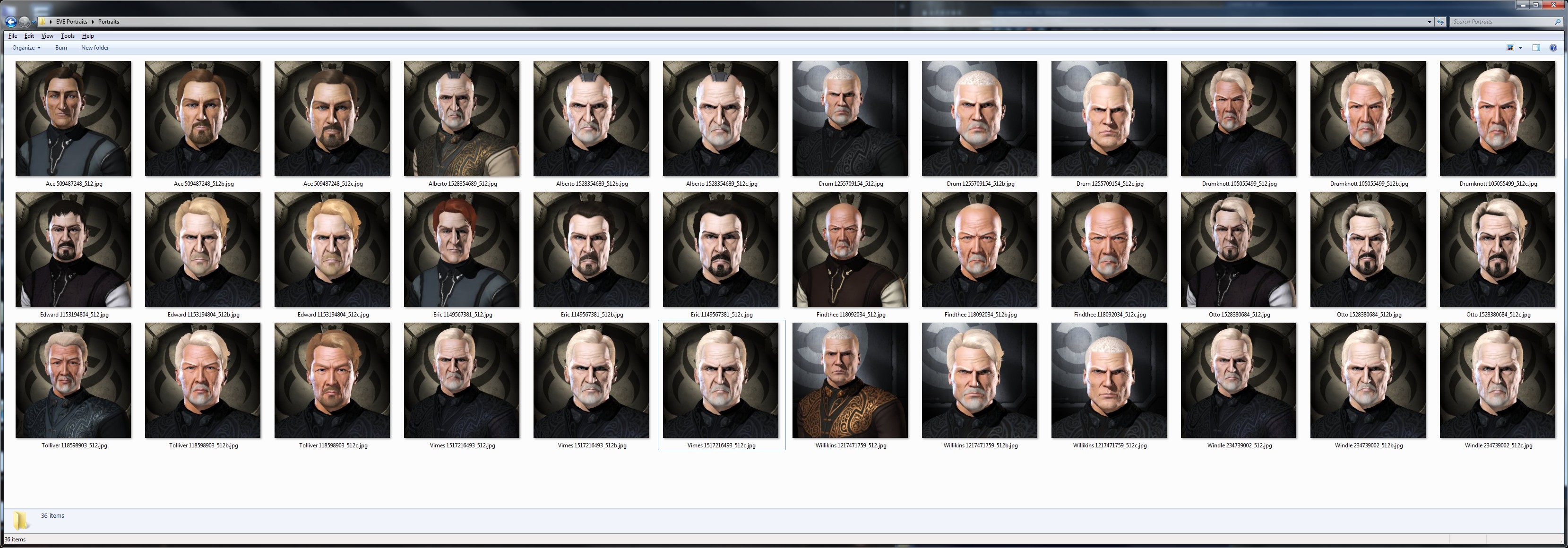Expand the view options dropdown arrow
1568x548 pixels.
(x=1520, y=47)
